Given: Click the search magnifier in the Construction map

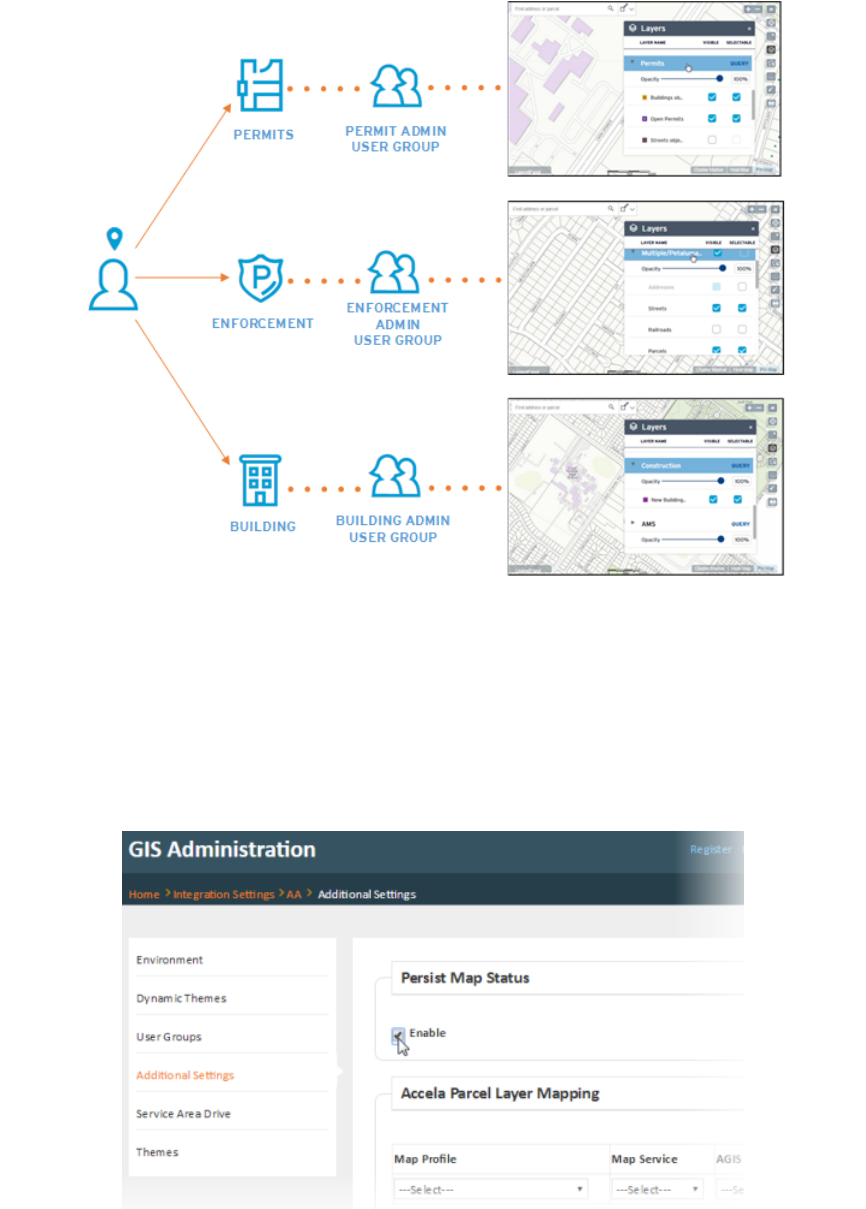Looking at the screenshot, I should (x=610, y=408).
